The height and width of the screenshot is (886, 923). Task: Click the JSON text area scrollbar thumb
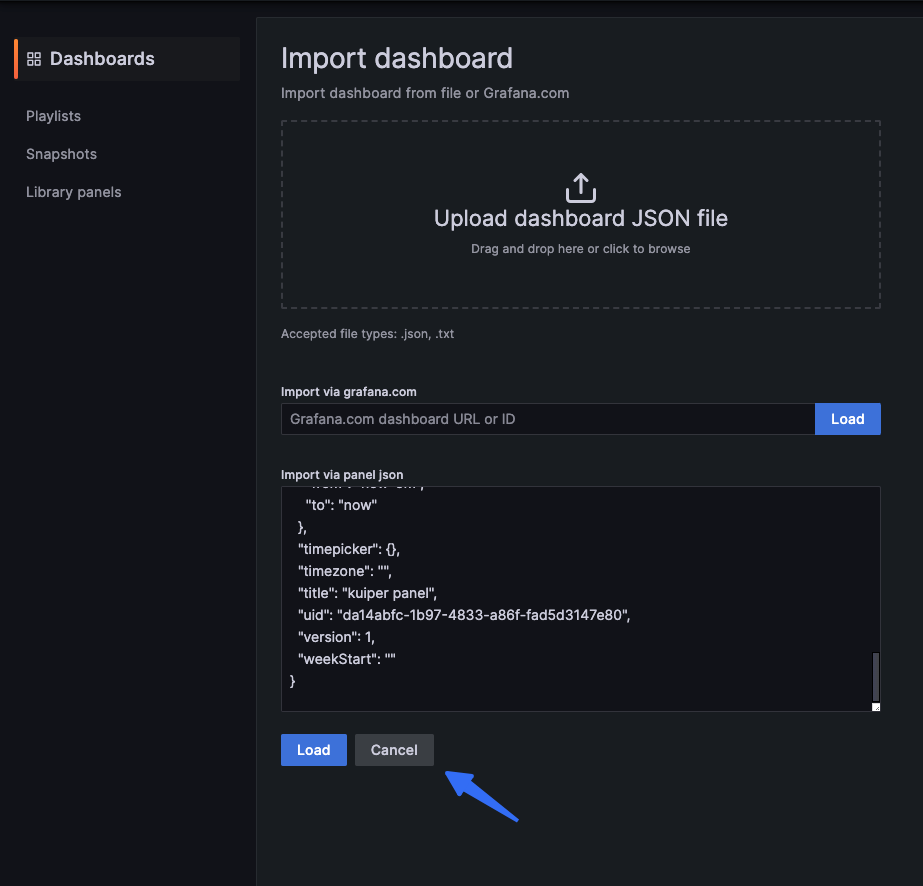point(876,677)
